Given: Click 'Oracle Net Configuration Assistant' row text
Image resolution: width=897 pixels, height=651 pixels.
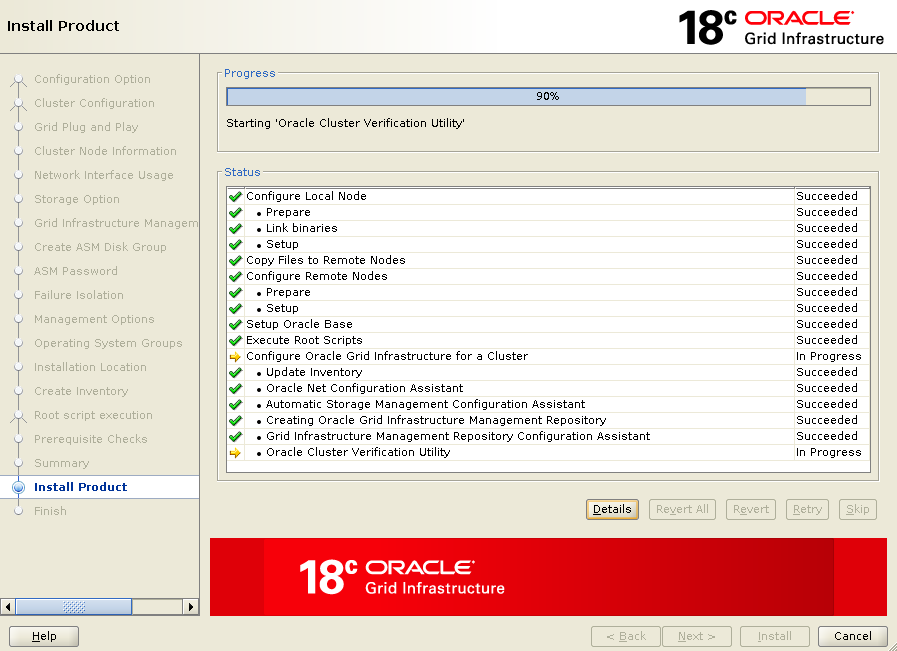Looking at the screenshot, I should click(364, 388).
